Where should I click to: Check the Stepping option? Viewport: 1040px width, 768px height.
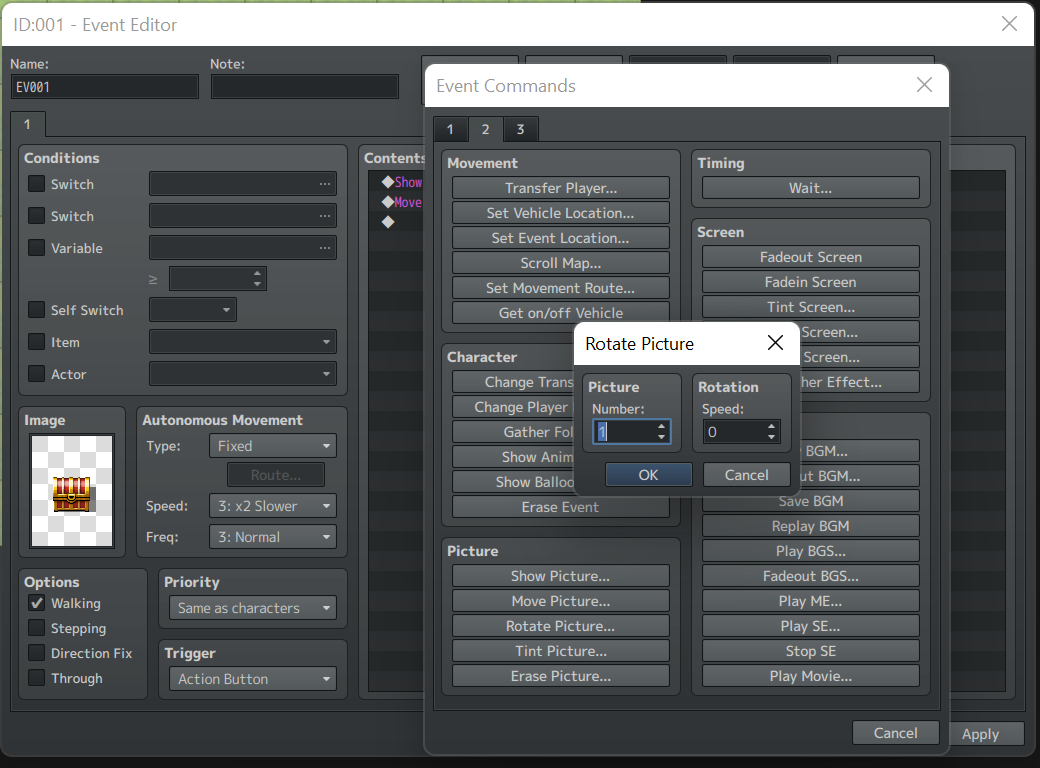coord(36,627)
